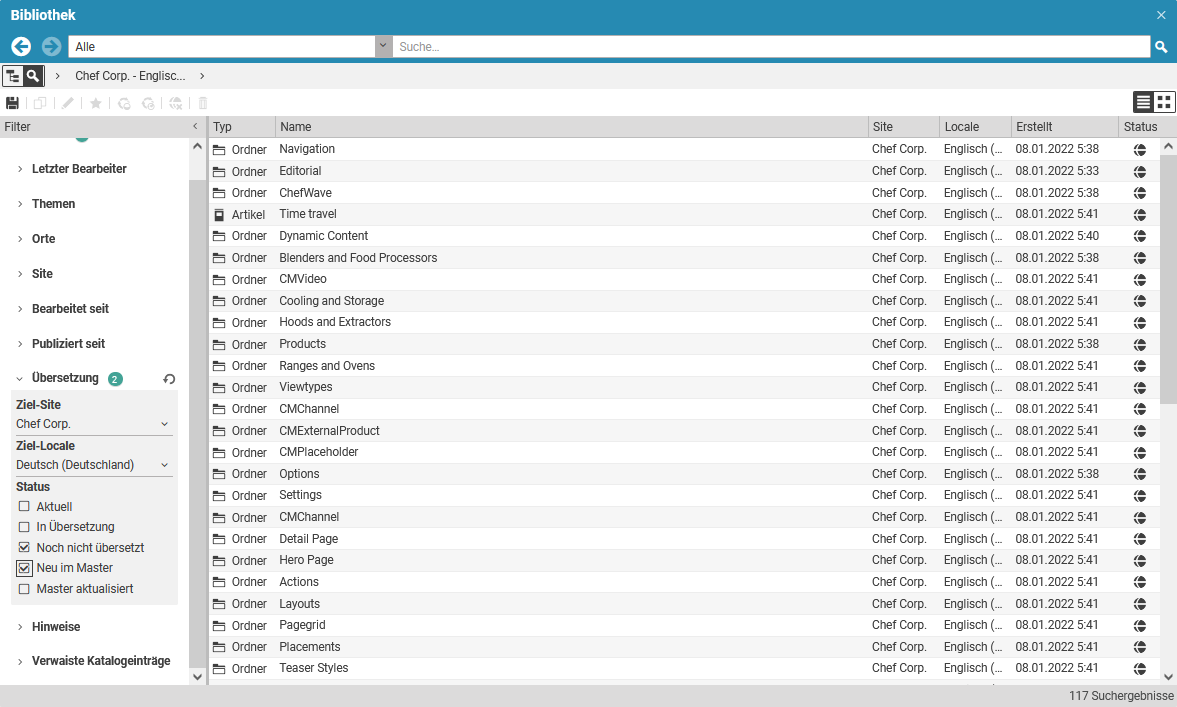Click the Hinweise filter section

click(x=58, y=626)
